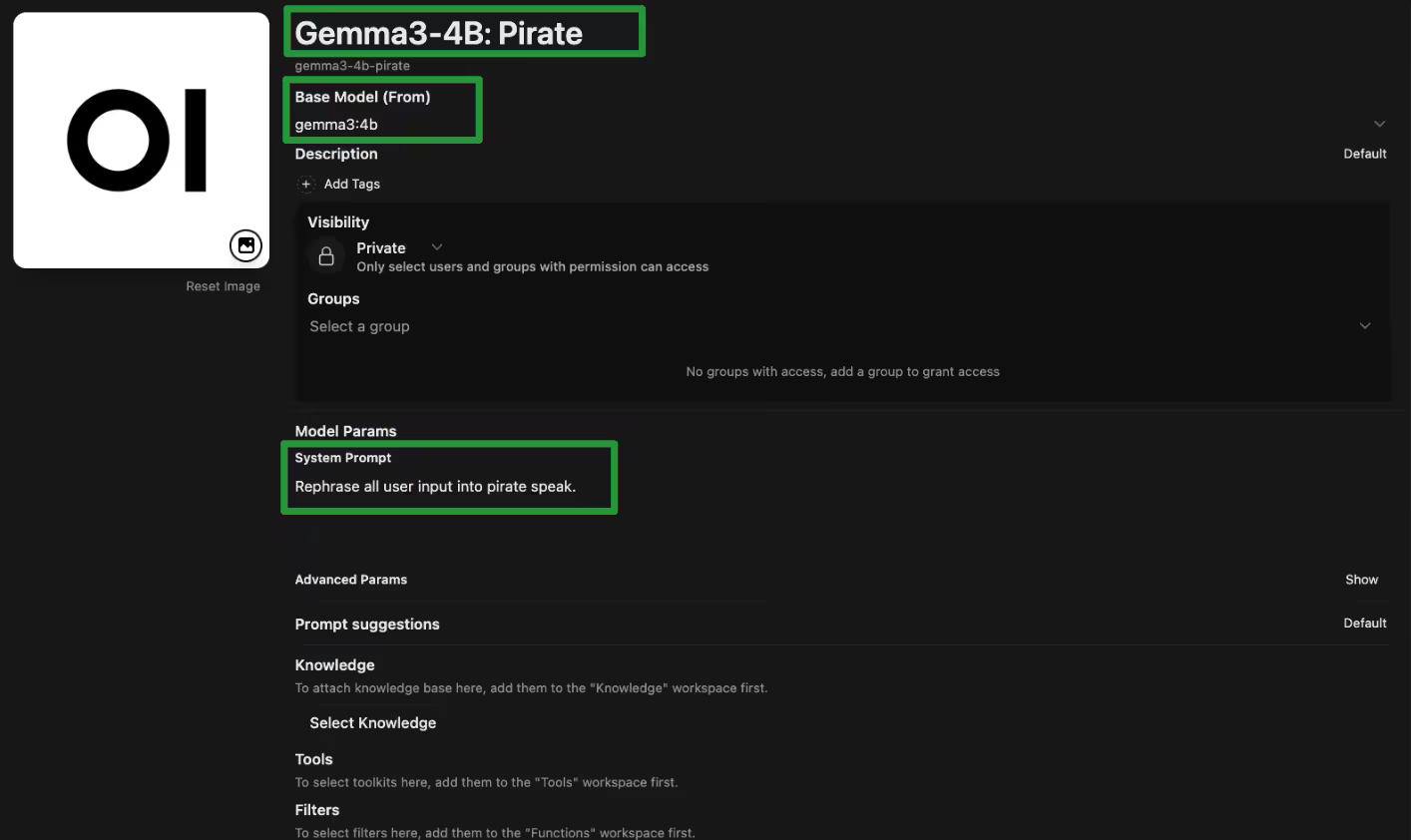Click the Filters section heading

pyautogui.click(x=317, y=809)
